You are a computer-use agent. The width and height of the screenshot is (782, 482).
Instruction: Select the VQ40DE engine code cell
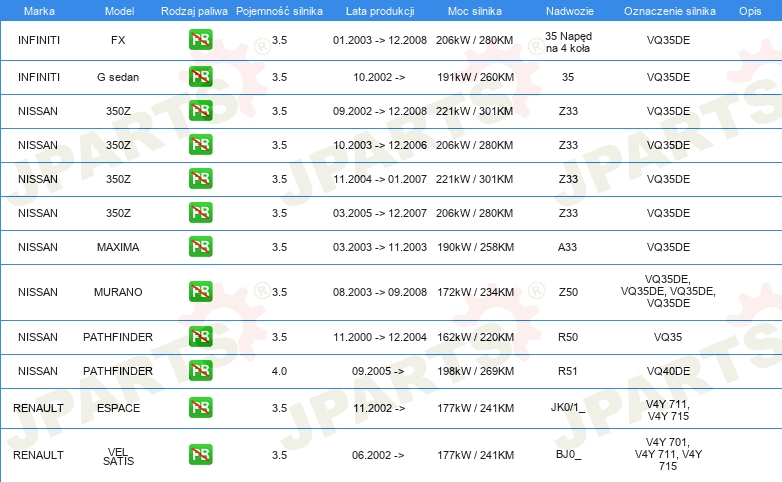pyautogui.click(x=668, y=371)
